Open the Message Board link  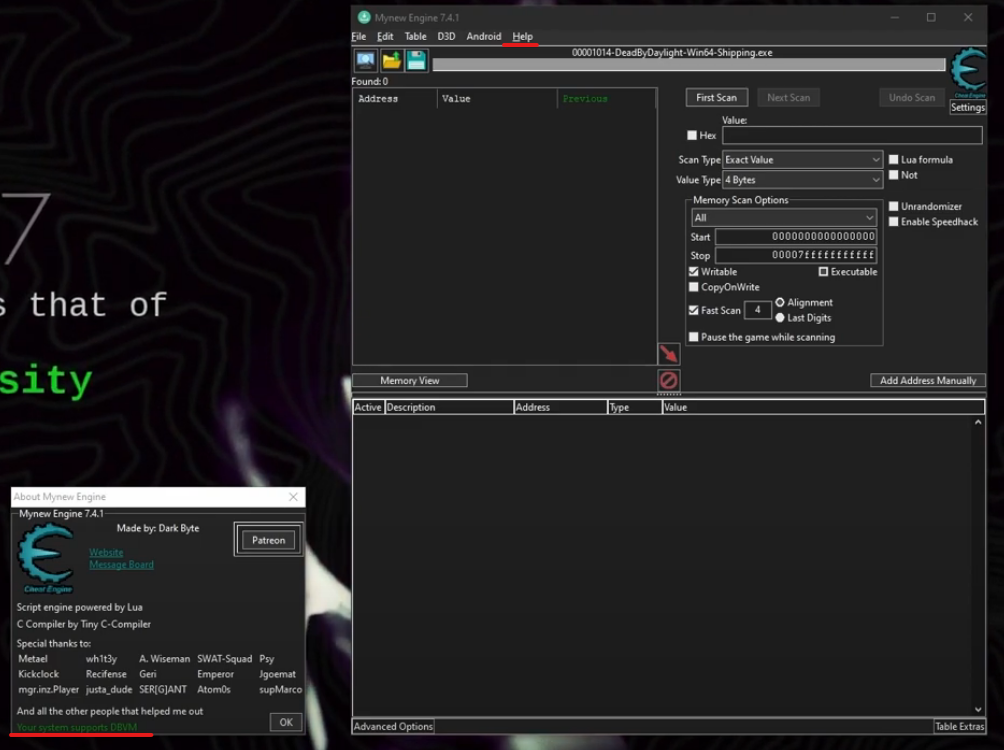[x=121, y=564]
